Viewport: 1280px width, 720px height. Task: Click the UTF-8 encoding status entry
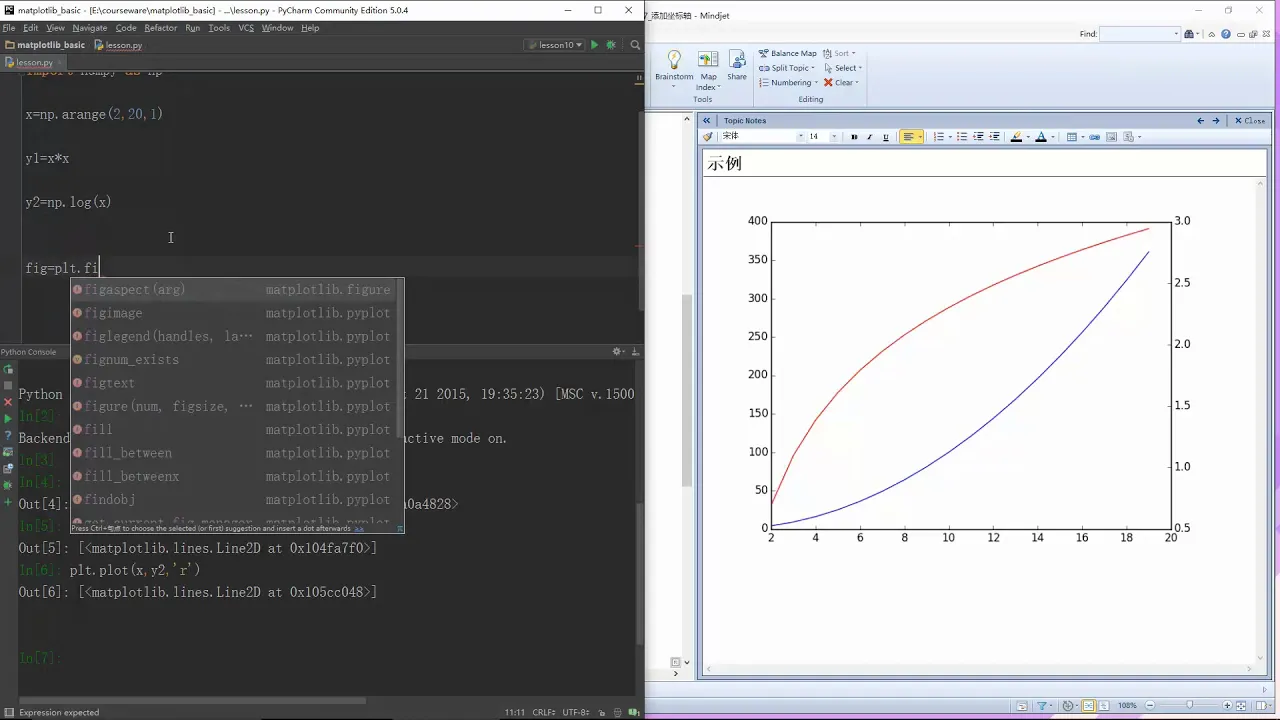(576, 712)
